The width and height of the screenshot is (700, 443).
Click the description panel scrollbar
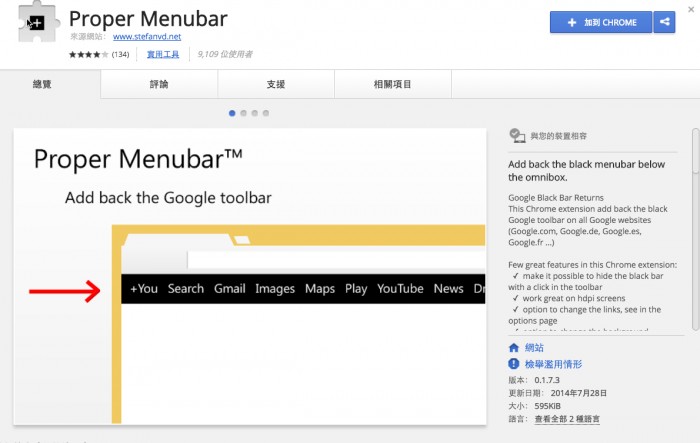click(696, 229)
